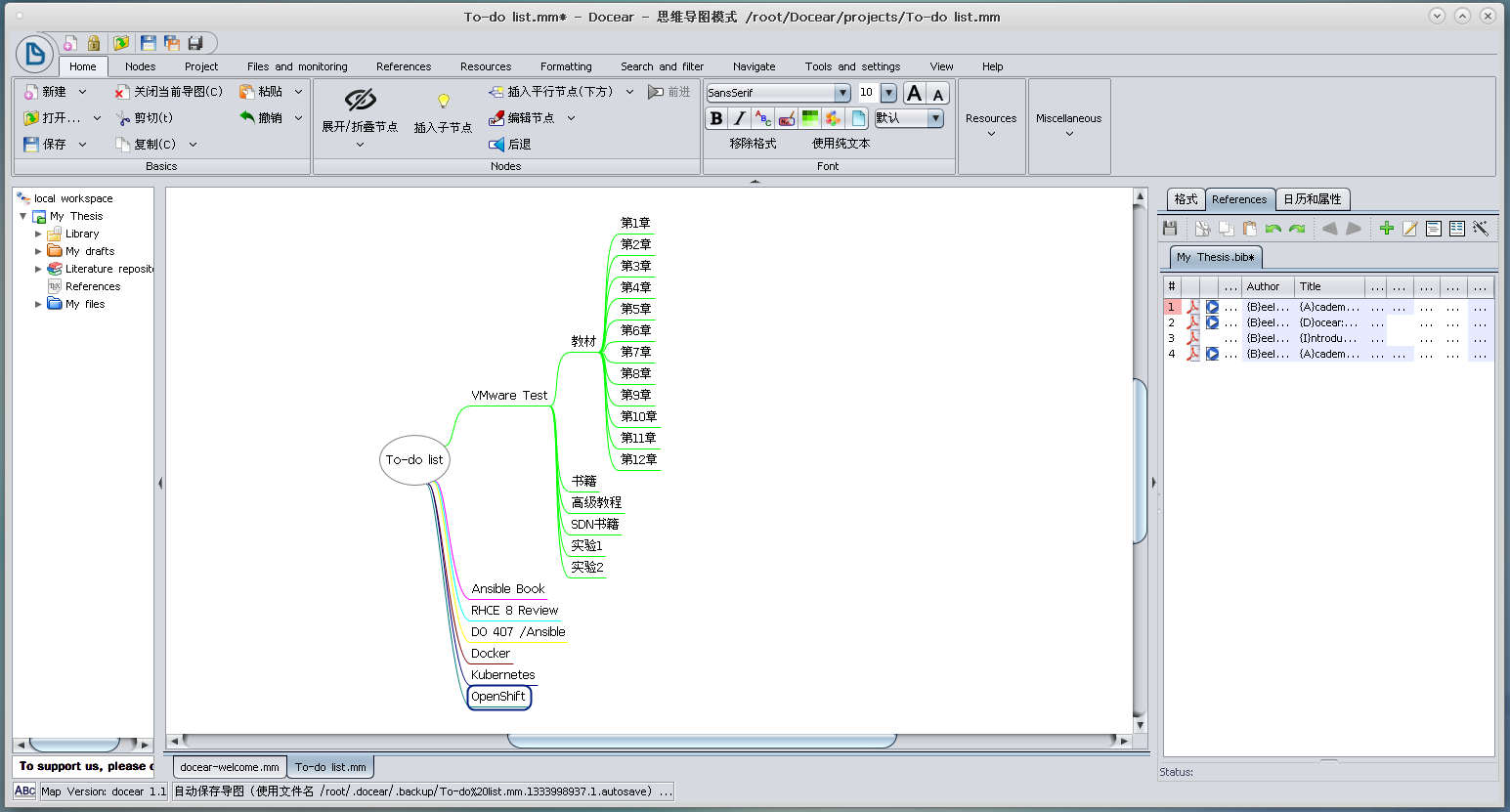The height and width of the screenshot is (812, 1510).
Task: Click 关闭当前导图(C) button
Action: pos(168,91)
